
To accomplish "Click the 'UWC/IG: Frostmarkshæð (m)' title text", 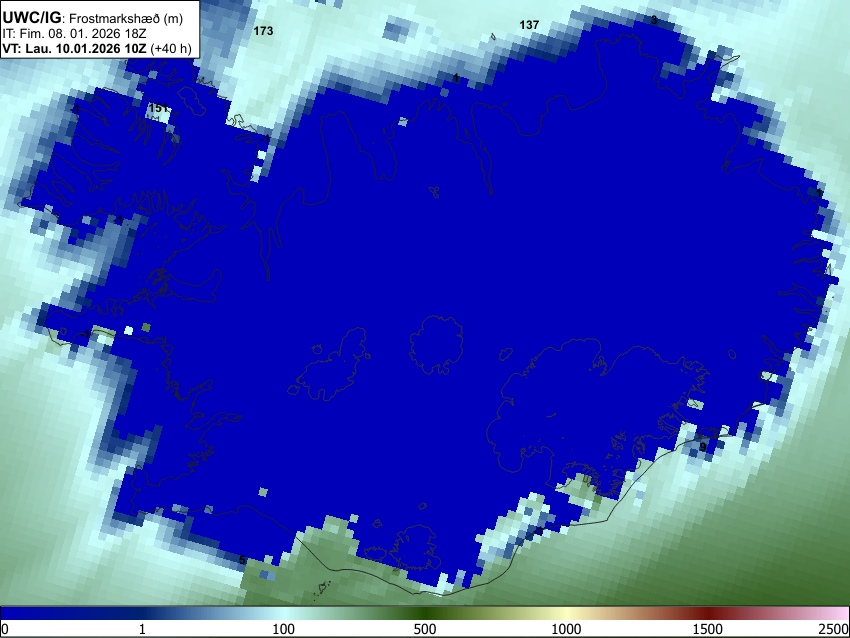I will (93, 18).
